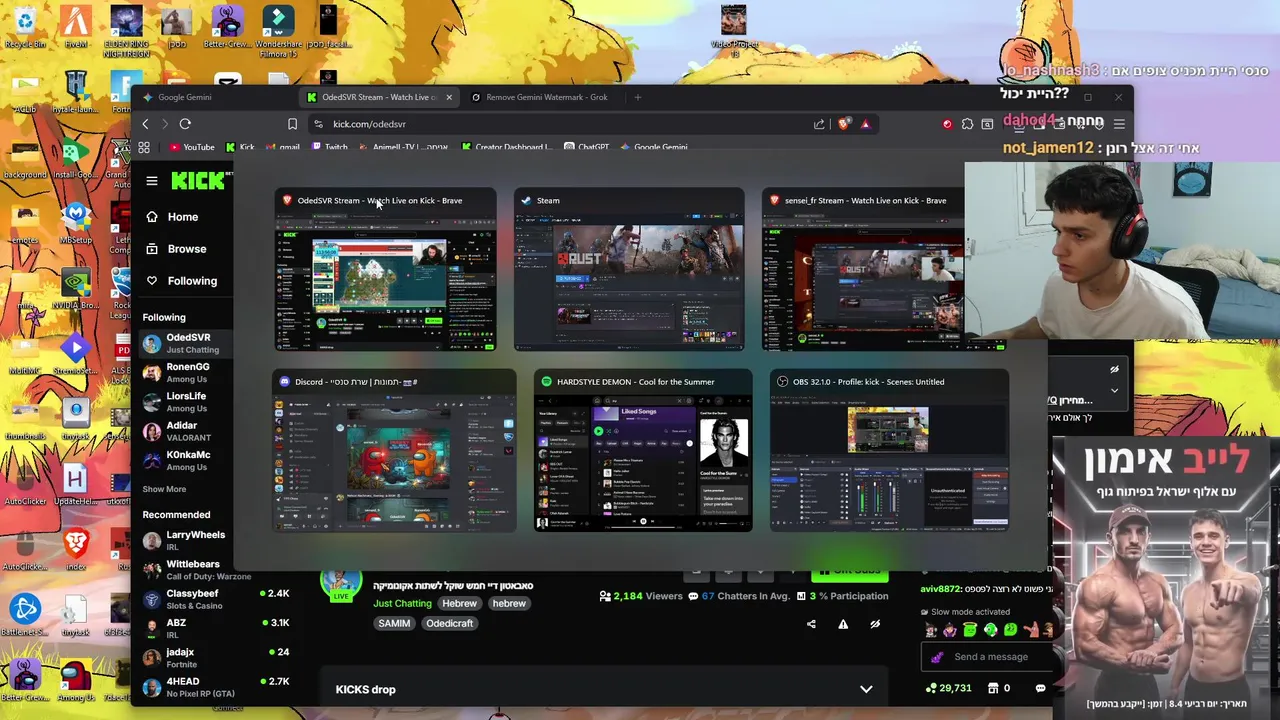Open the Brave hamburger menu

tap(1119, 124)
